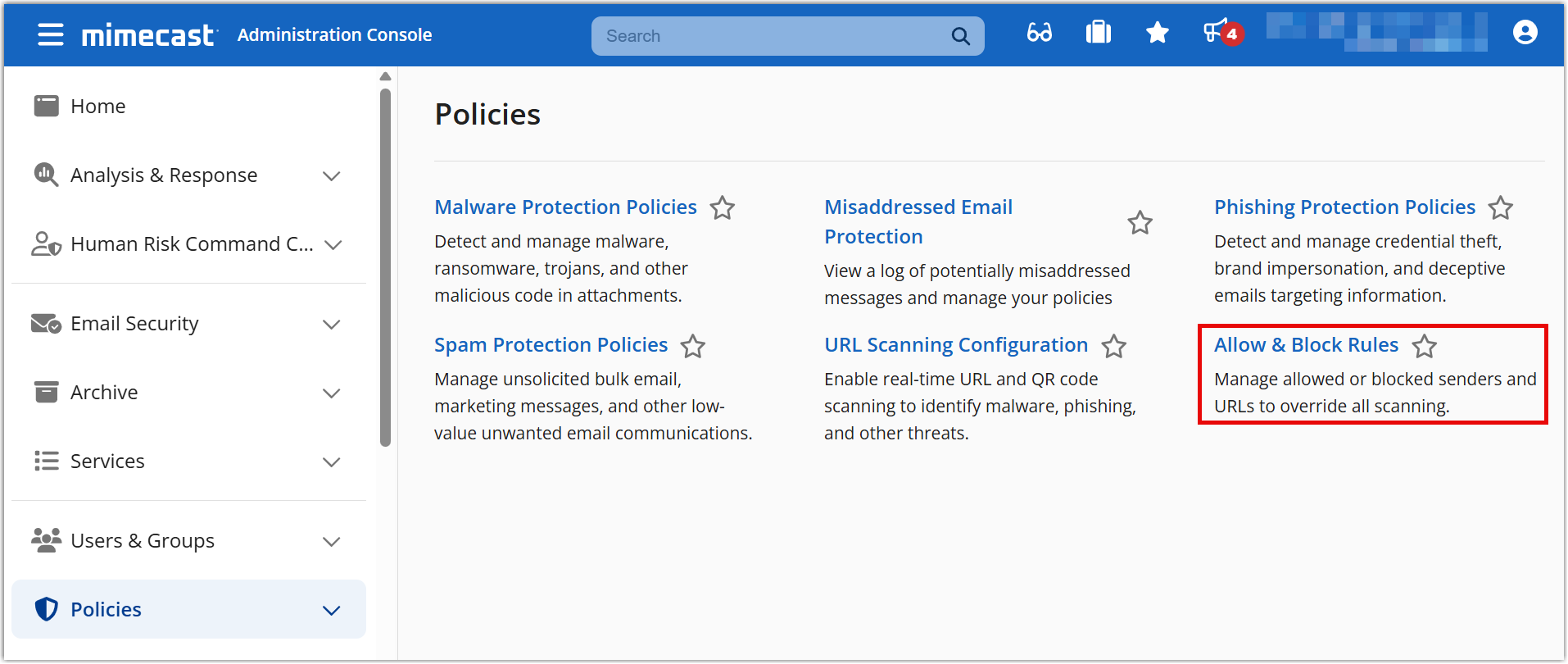Expand the Archive chevron
The height and width of the screenshot is (664, 1568).
click(331, 393)
